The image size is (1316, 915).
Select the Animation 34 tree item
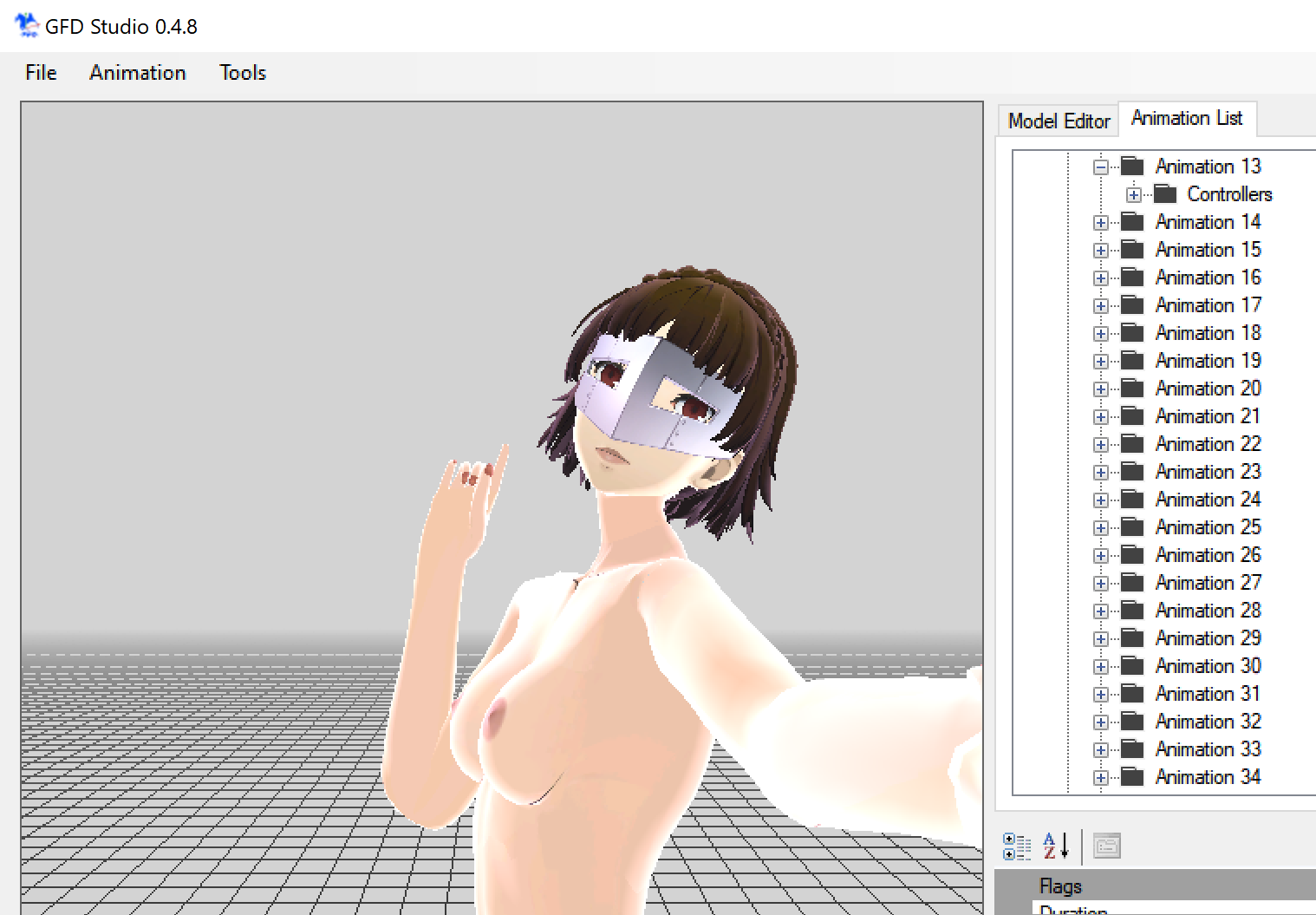(1208, 777)
